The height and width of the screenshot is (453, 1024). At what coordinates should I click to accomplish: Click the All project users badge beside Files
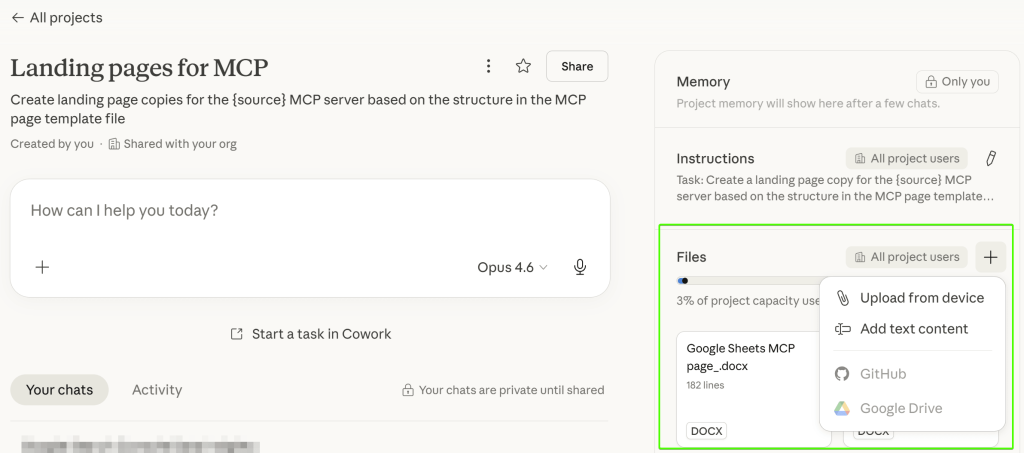906,257
